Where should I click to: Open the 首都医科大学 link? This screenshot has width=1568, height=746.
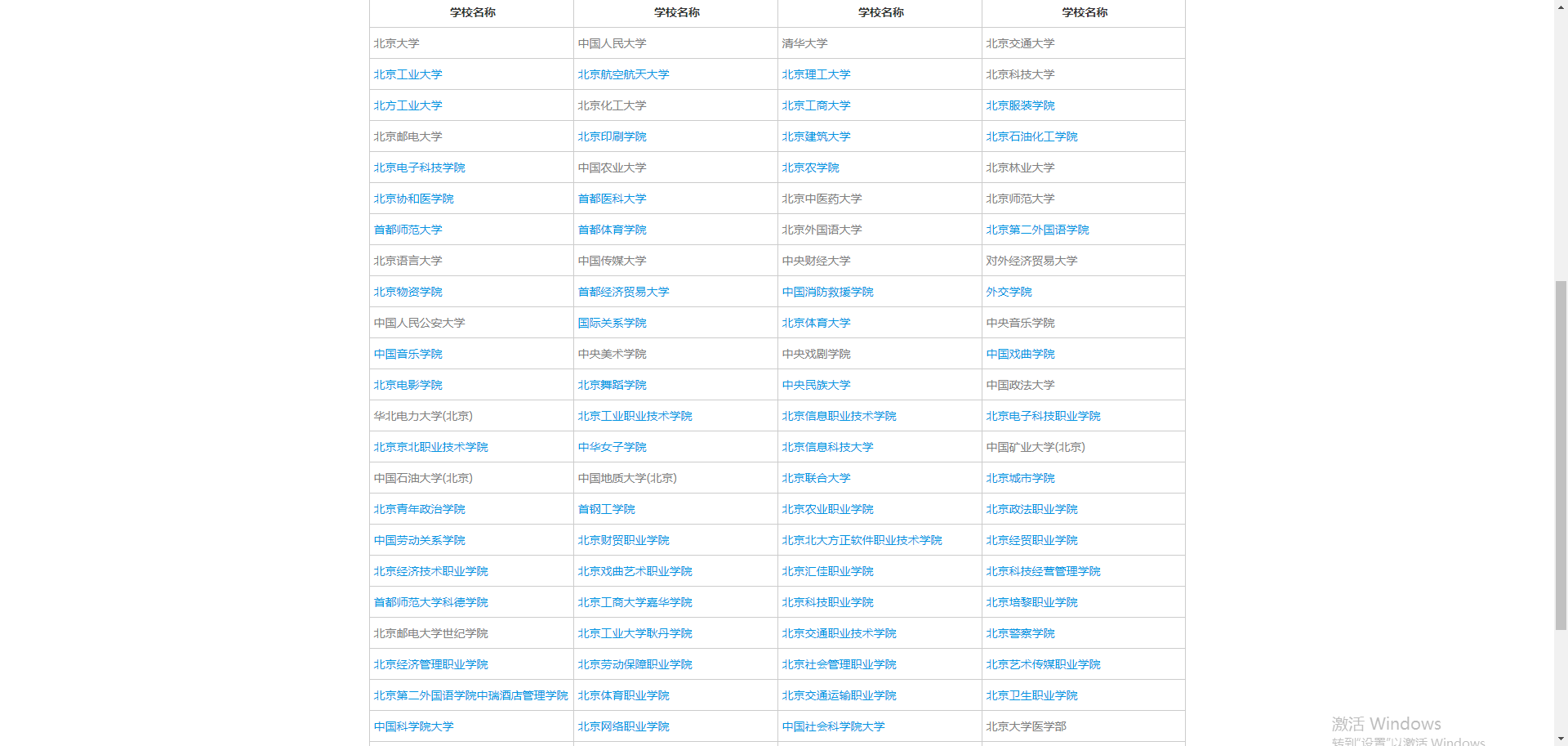coord(612,199)
